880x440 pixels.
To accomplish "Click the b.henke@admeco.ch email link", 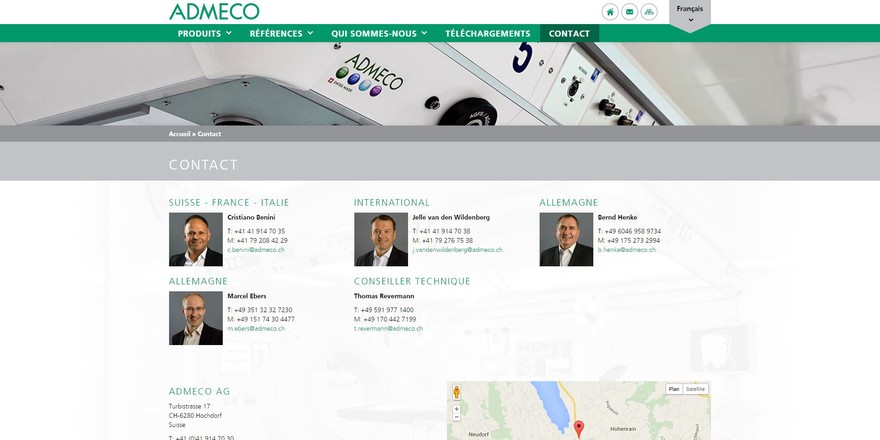I will 626,250.
